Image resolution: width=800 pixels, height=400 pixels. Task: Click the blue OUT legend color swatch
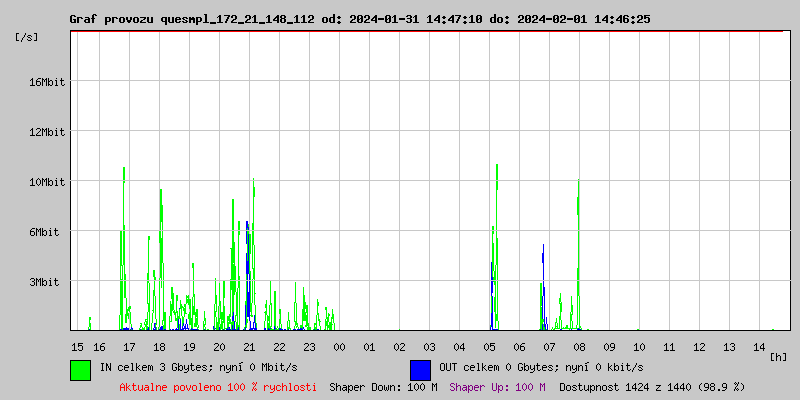click(420, 369)
